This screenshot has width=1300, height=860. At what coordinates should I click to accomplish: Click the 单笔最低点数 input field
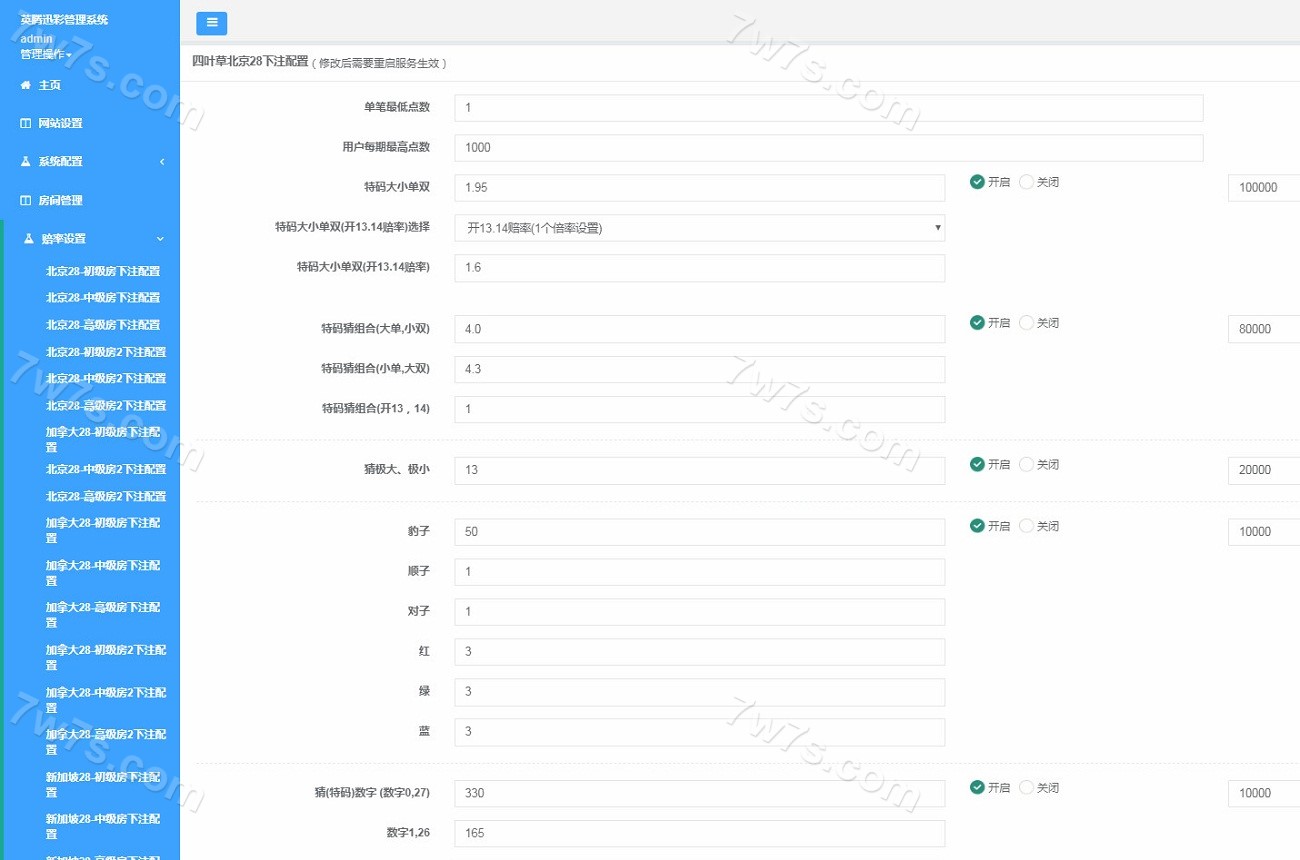tap(828, 108)
